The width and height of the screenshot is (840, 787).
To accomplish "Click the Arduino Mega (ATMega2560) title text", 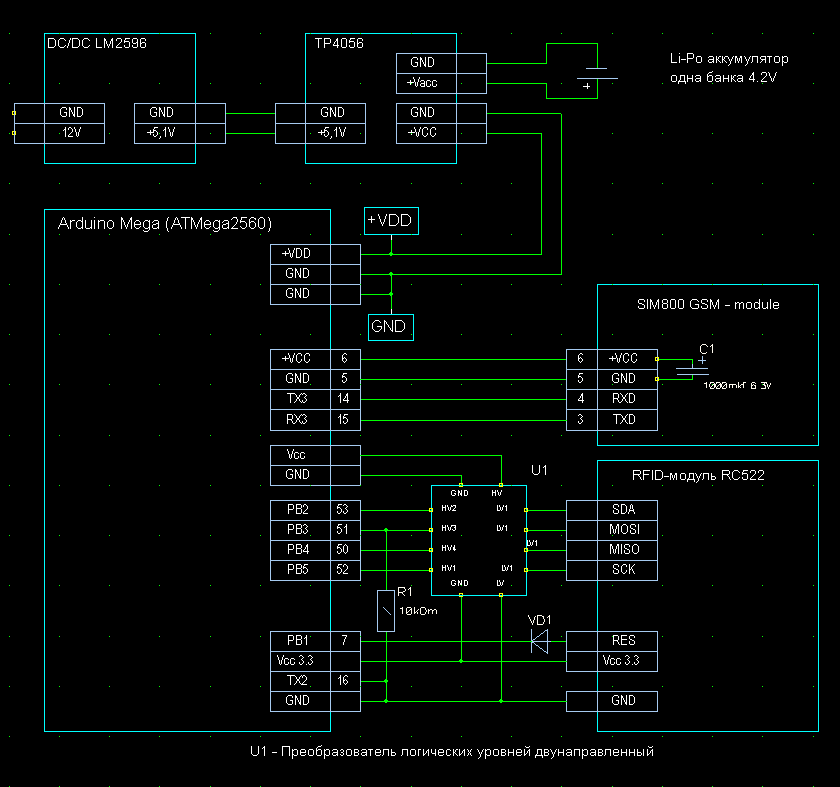I will pos(165,222).
